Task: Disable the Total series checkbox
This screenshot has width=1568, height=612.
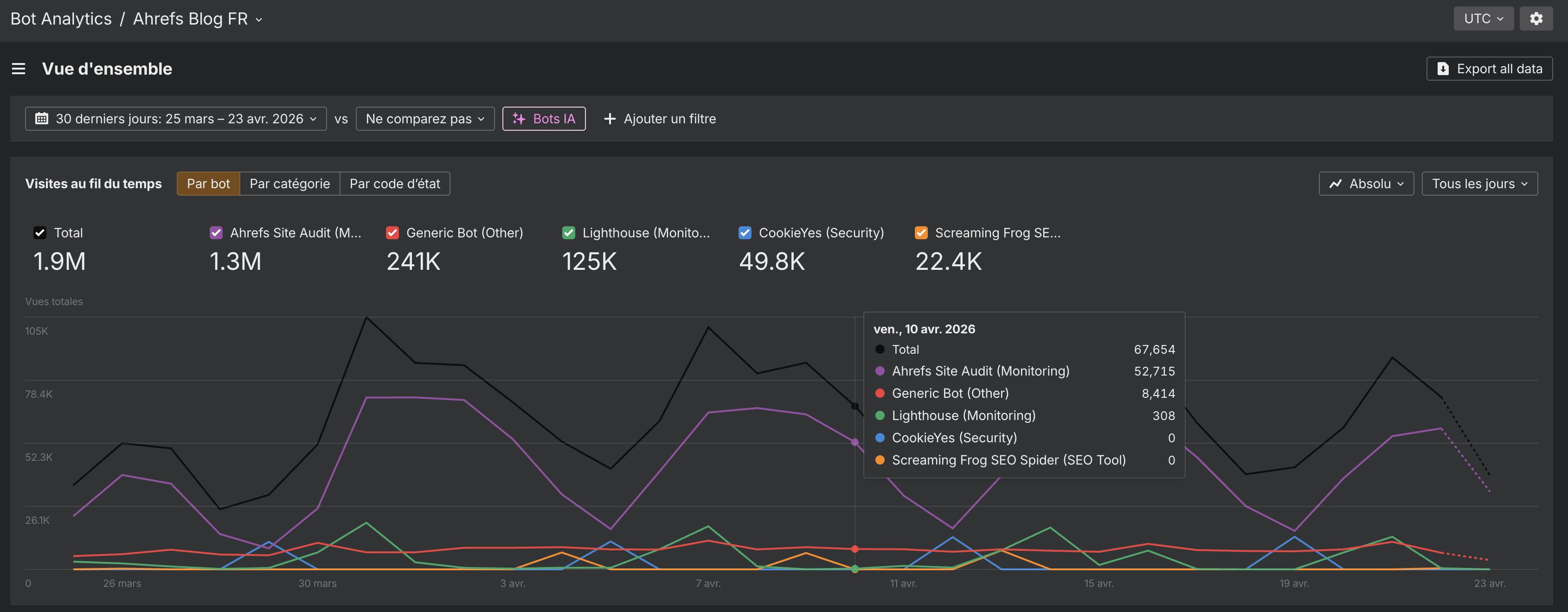Action: click(x=39, y=232)
